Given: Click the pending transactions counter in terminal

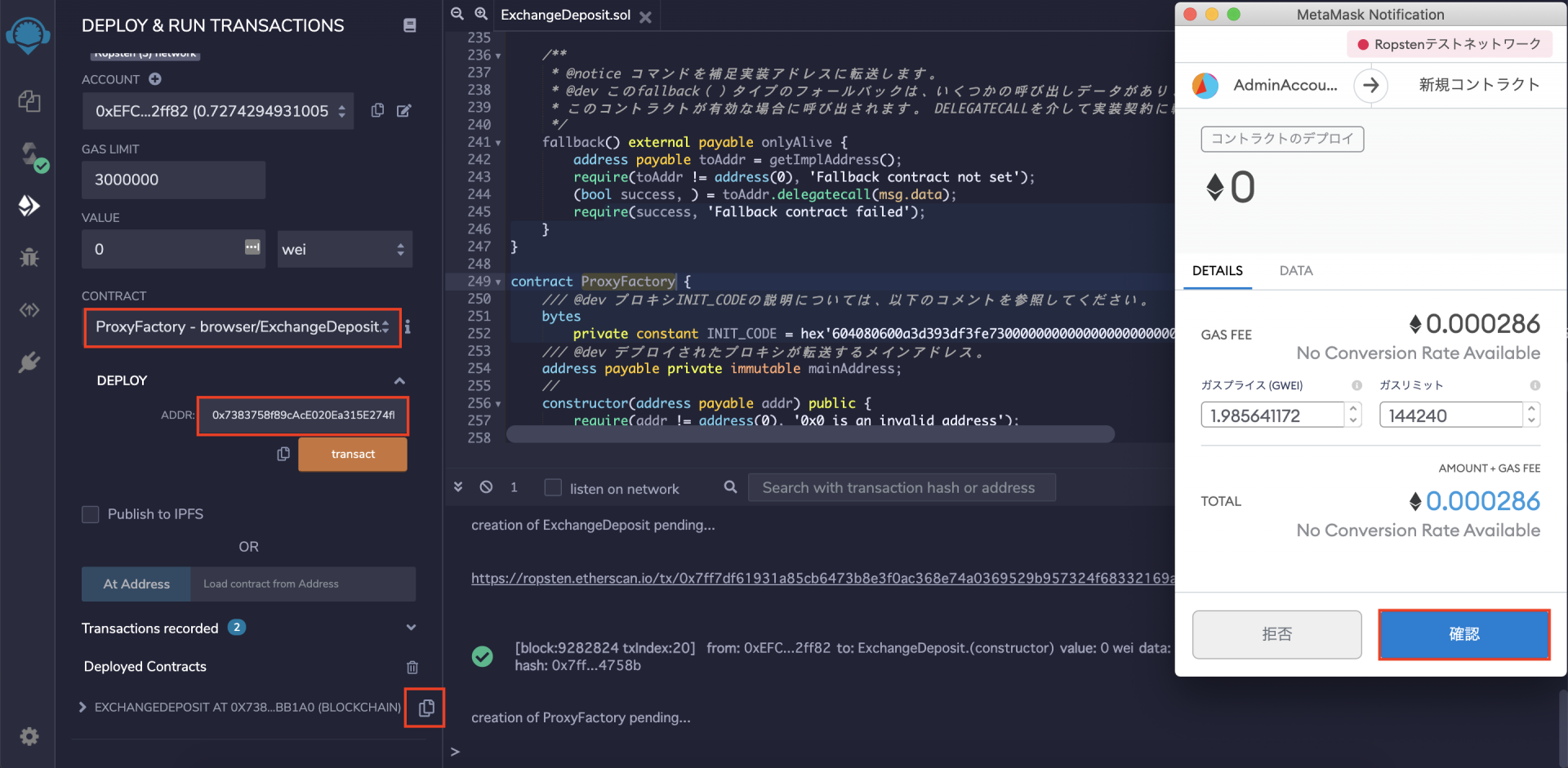Looking at the screenshot, I should coord(514,487).
